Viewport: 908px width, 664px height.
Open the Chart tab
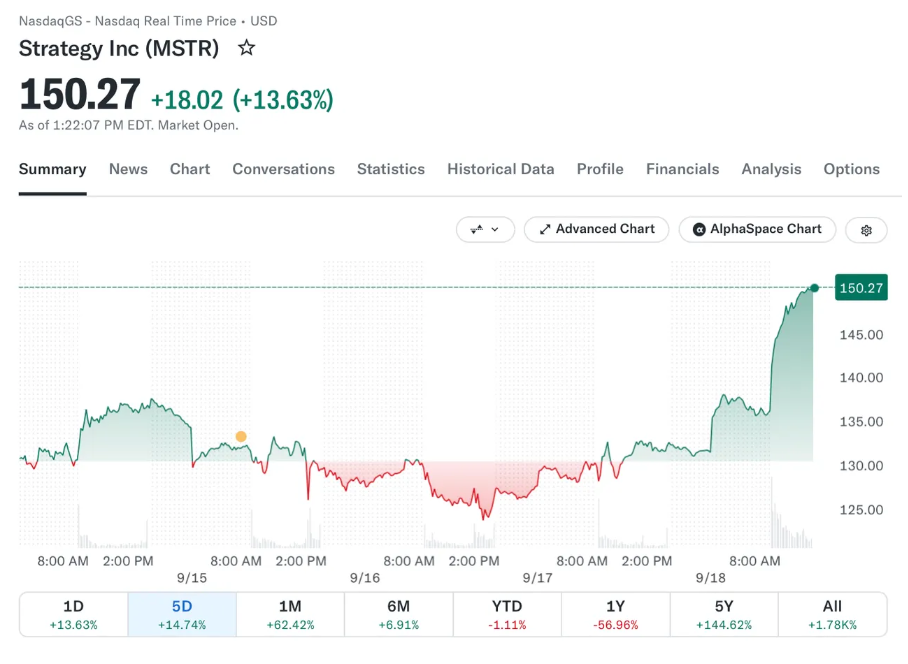click(190, 169)
